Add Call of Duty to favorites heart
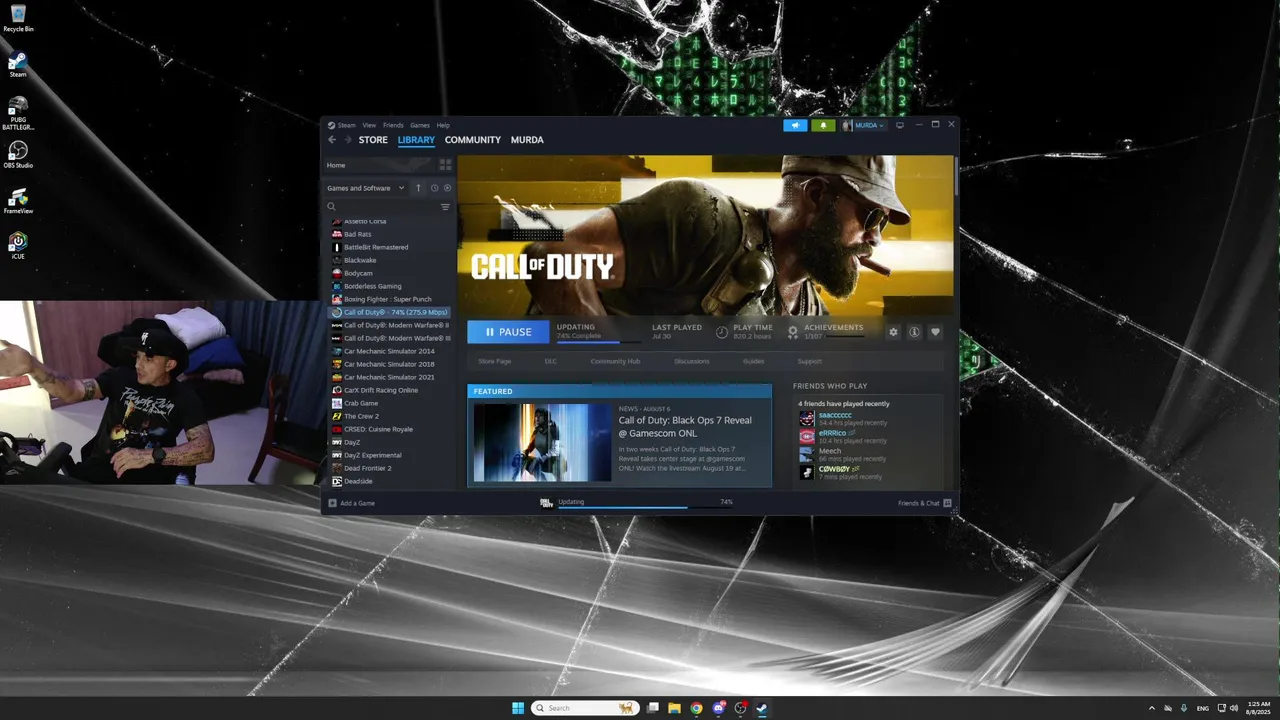 (x=935, y=332)
